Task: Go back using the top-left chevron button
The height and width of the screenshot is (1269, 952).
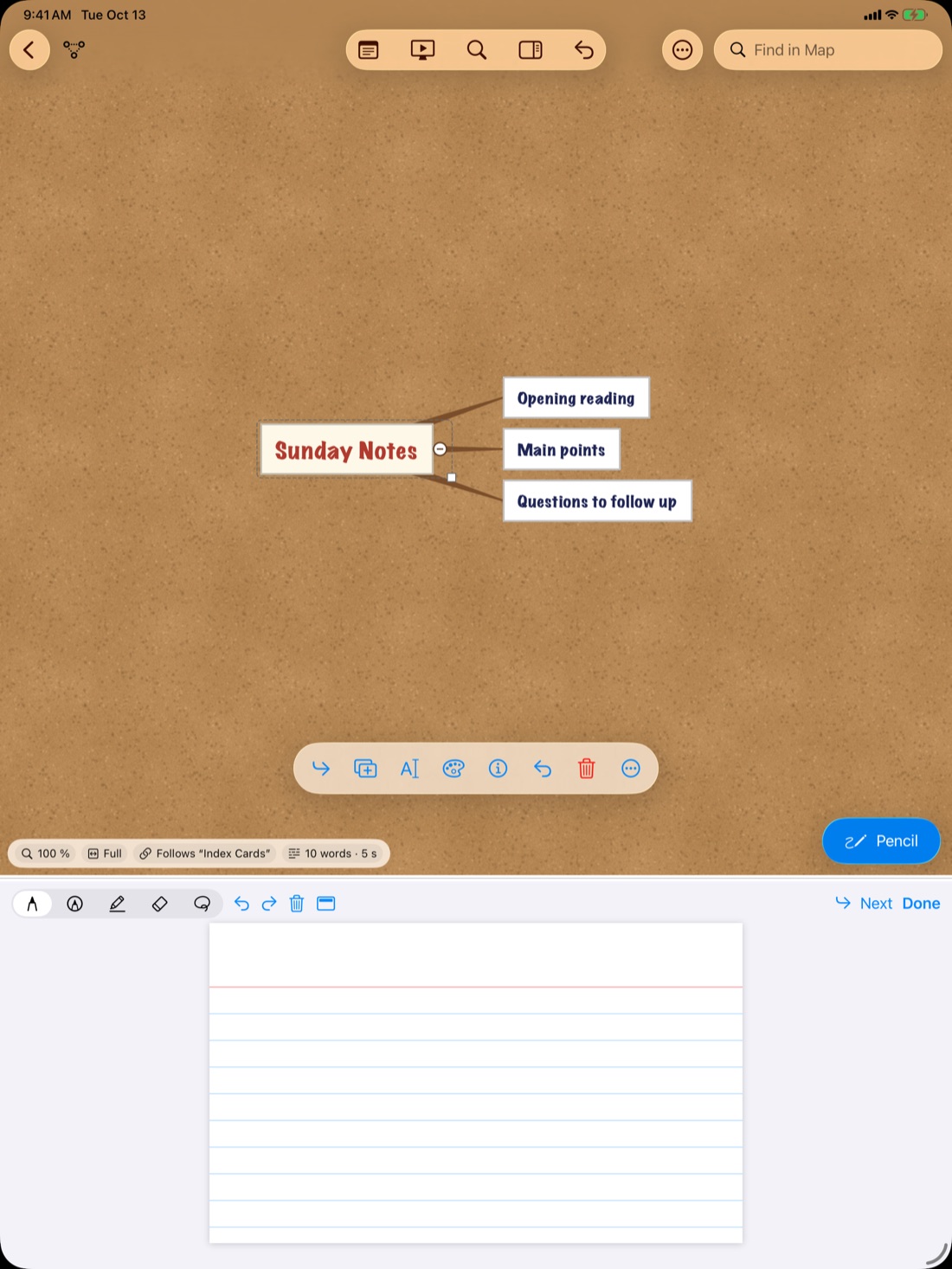Action: 29,50
